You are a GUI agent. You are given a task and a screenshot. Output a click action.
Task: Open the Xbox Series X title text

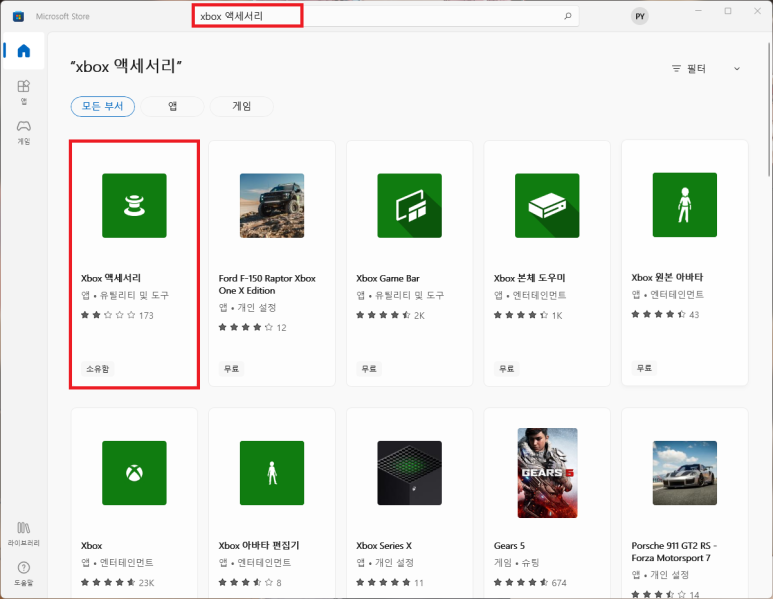coord(384,546)
